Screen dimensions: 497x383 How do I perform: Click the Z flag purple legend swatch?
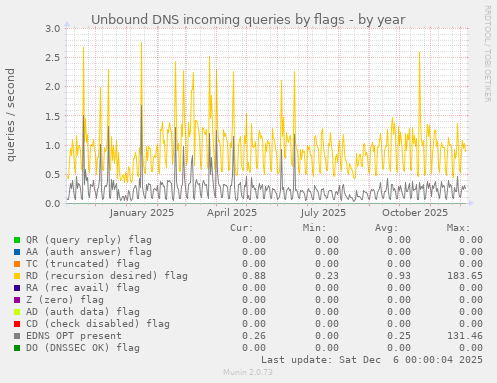[17, 300]
